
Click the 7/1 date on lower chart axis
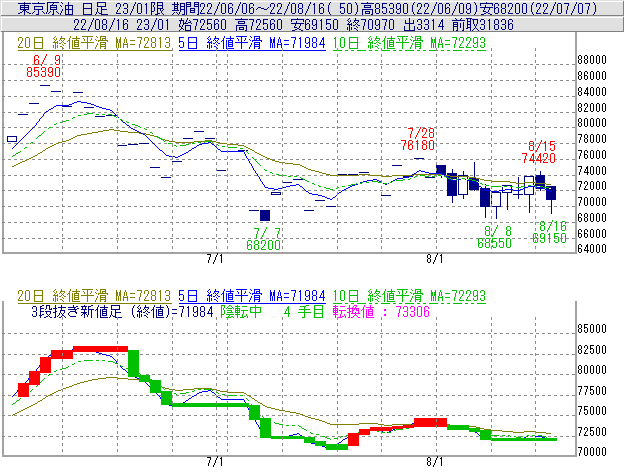pyautogui.click(x=215, y=462)
